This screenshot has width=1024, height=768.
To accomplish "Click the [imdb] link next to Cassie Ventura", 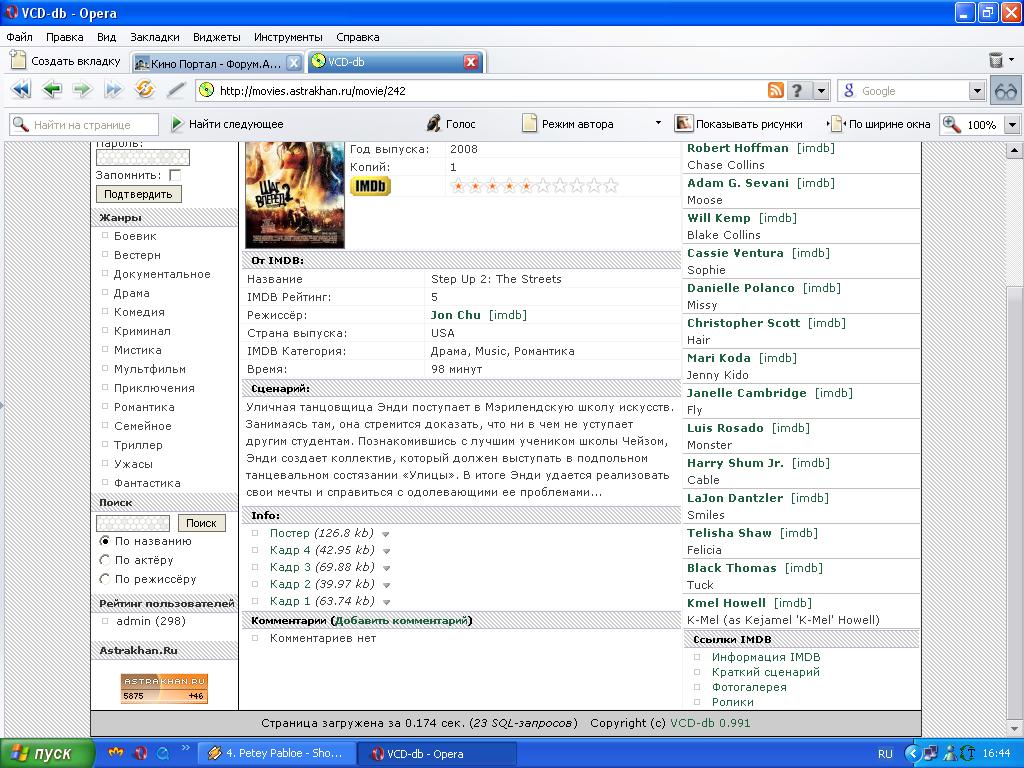I will [x=810, y=253].
